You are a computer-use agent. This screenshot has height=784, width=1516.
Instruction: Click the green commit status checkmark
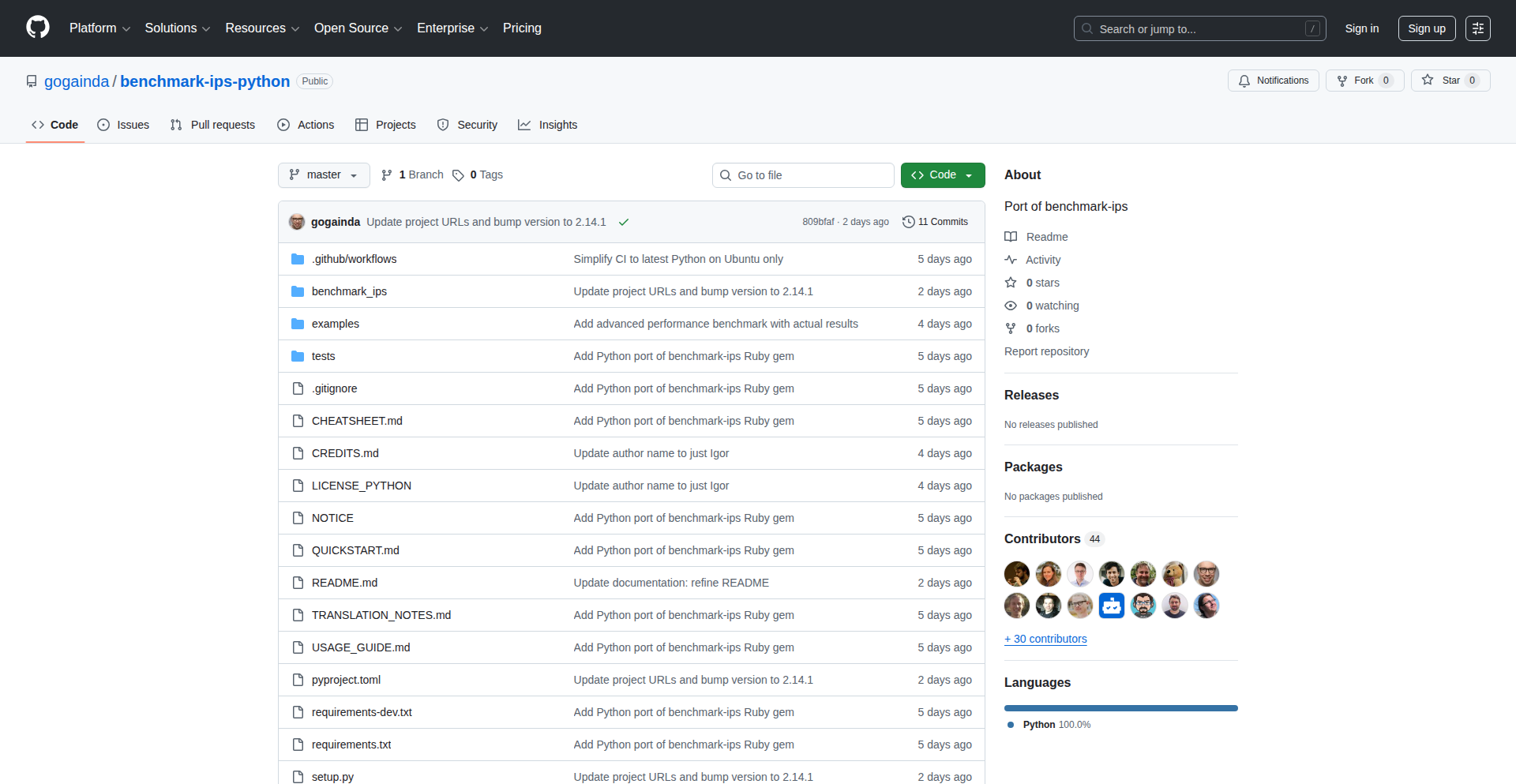(x=624, y=222)
